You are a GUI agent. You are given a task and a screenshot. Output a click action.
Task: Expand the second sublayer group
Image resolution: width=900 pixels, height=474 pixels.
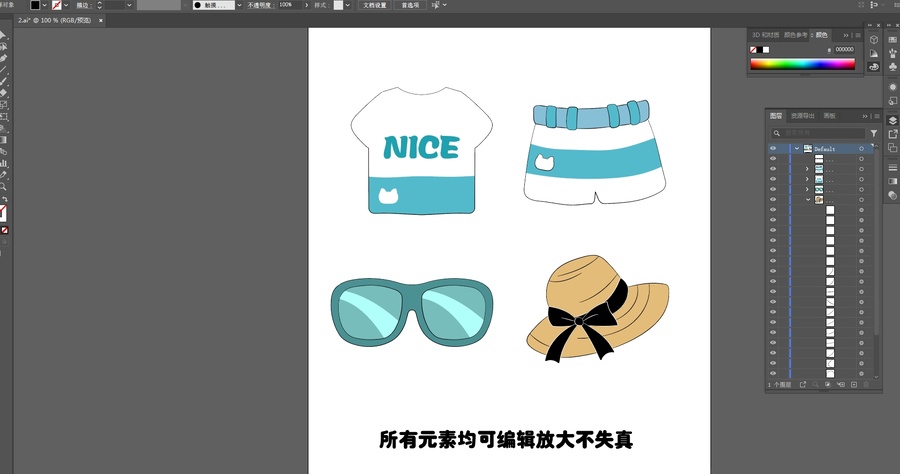click(807, 169)
